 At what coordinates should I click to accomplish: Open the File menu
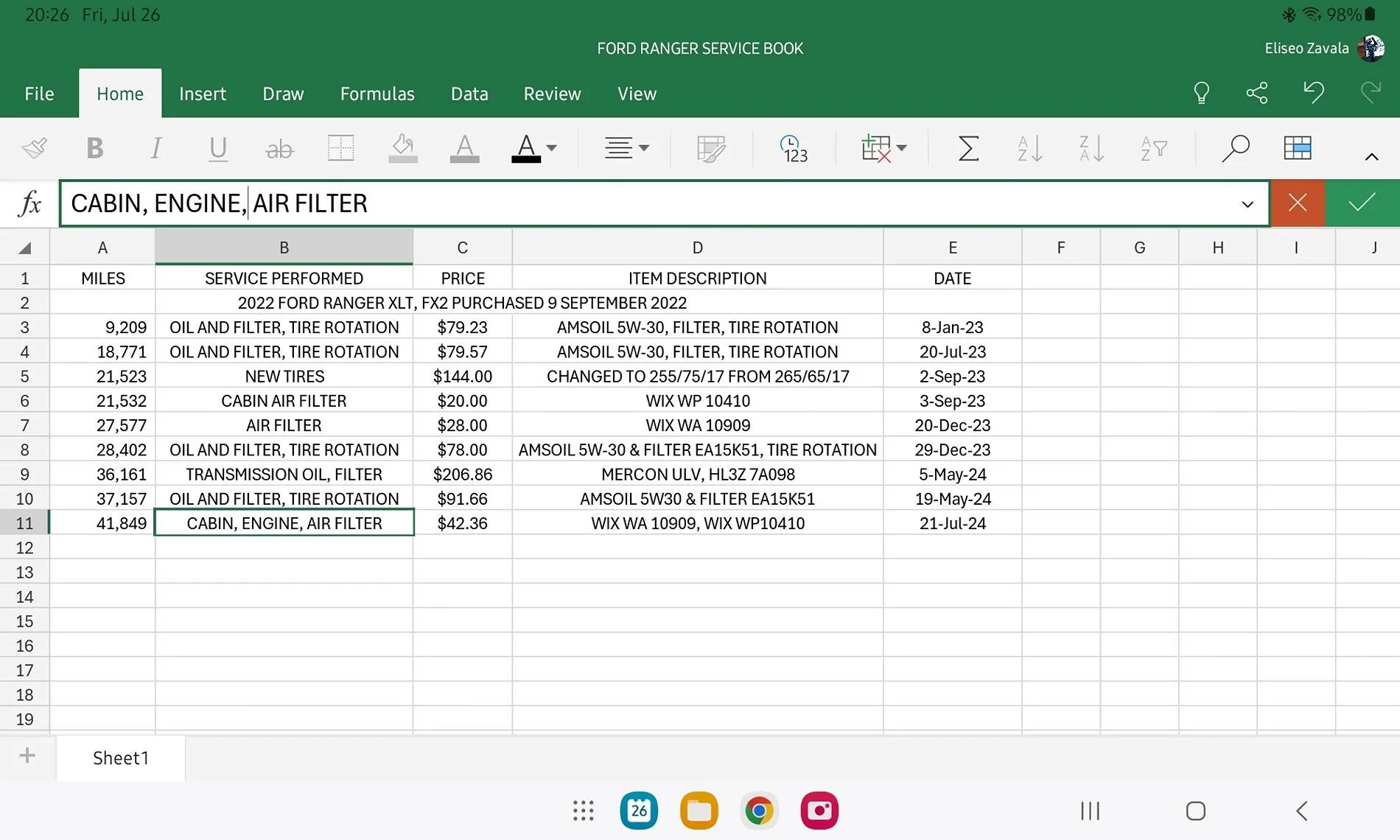pyautogui.click(x=39, y=94)
